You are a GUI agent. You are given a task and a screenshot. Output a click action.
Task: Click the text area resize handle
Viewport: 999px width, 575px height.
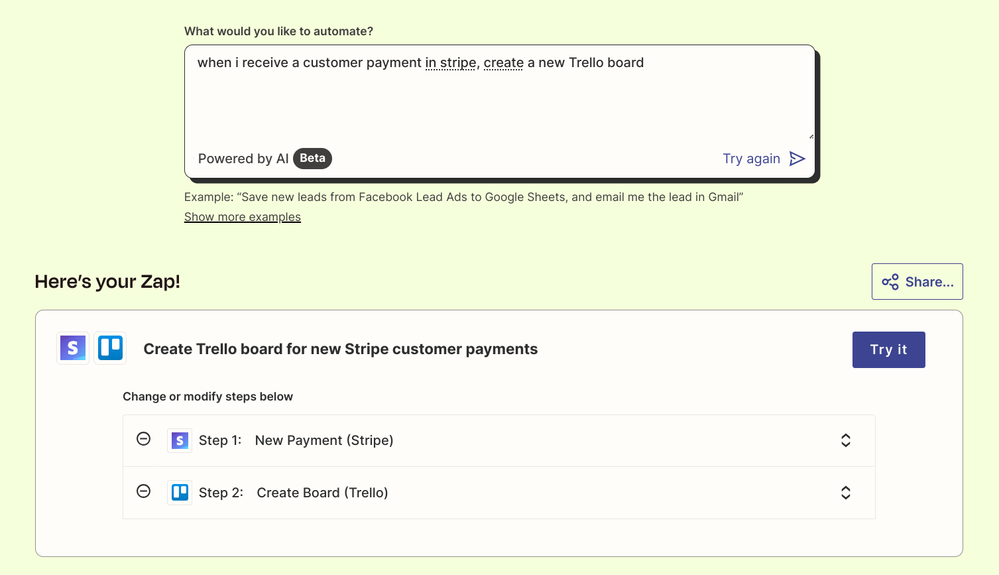(x=810, y=136)
